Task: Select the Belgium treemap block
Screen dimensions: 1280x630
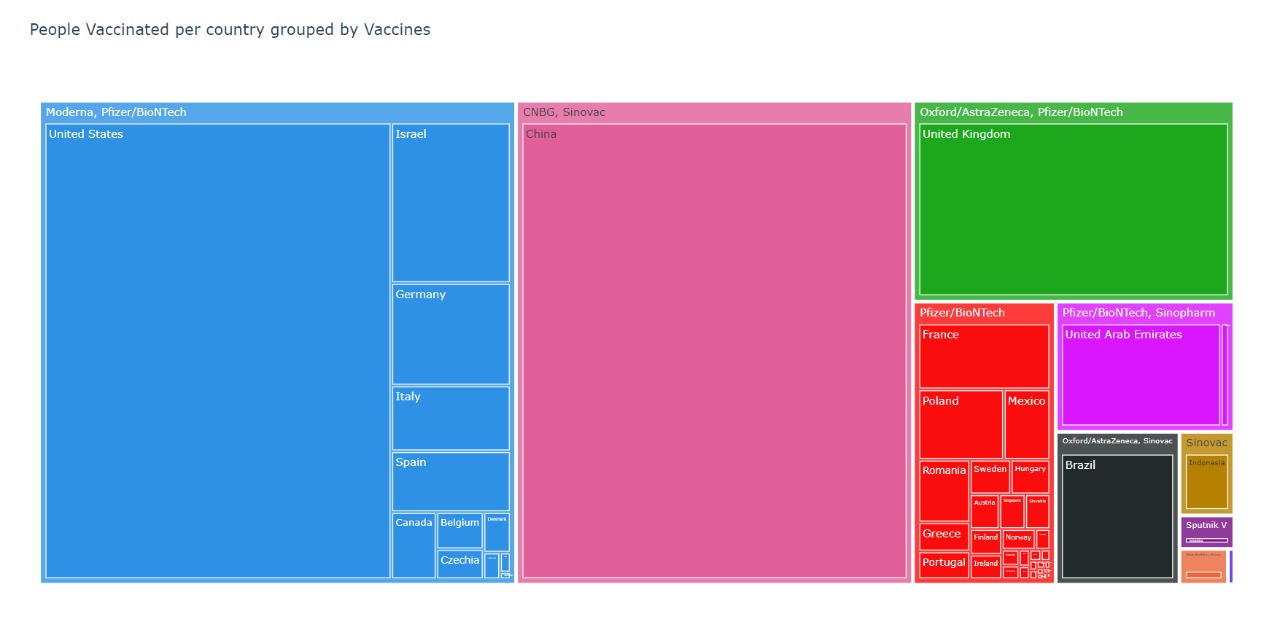Action: coord(460,531)
